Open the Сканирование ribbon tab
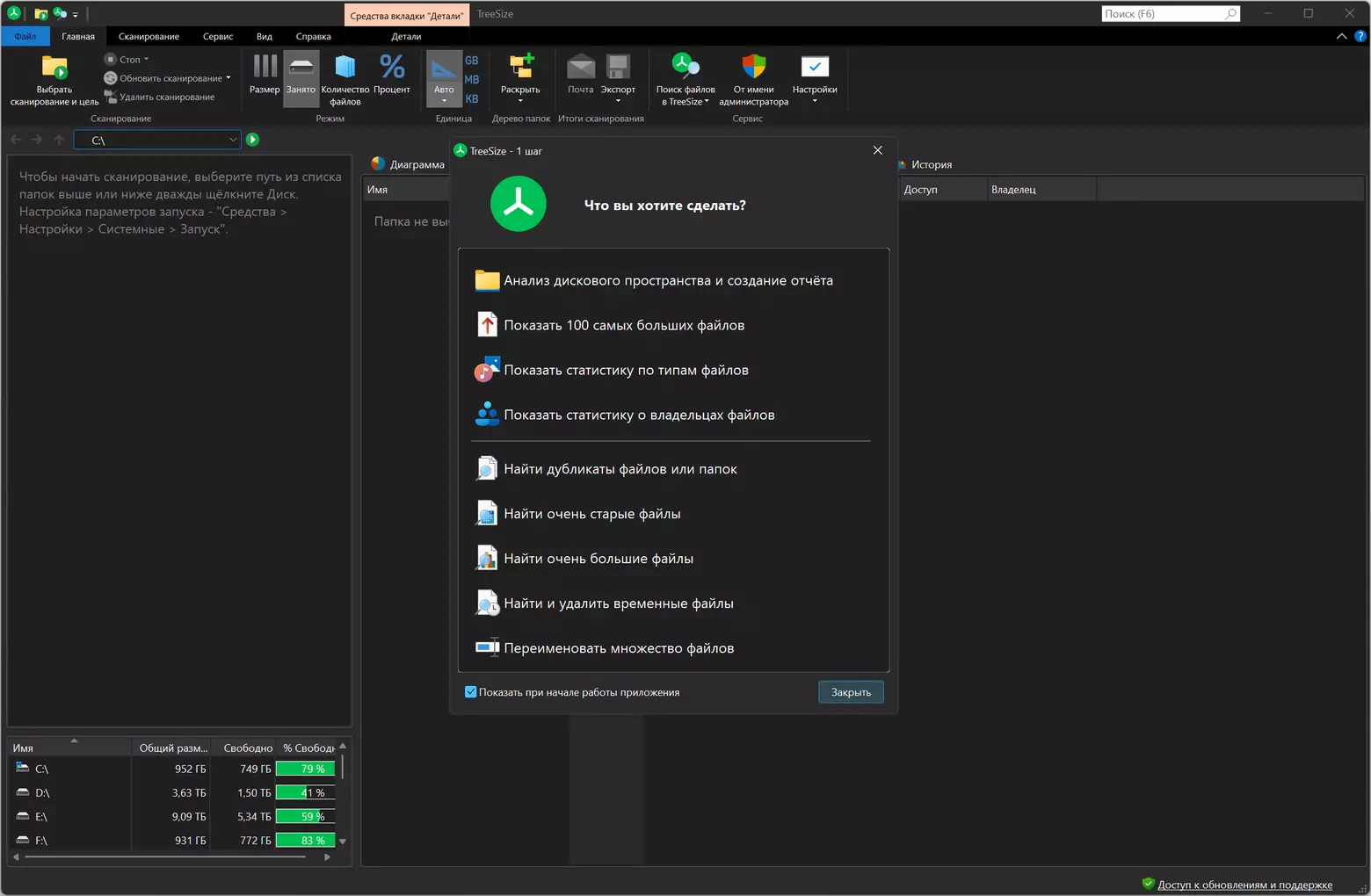Viewport: 1371px width, 896px height. click(149, 37)
